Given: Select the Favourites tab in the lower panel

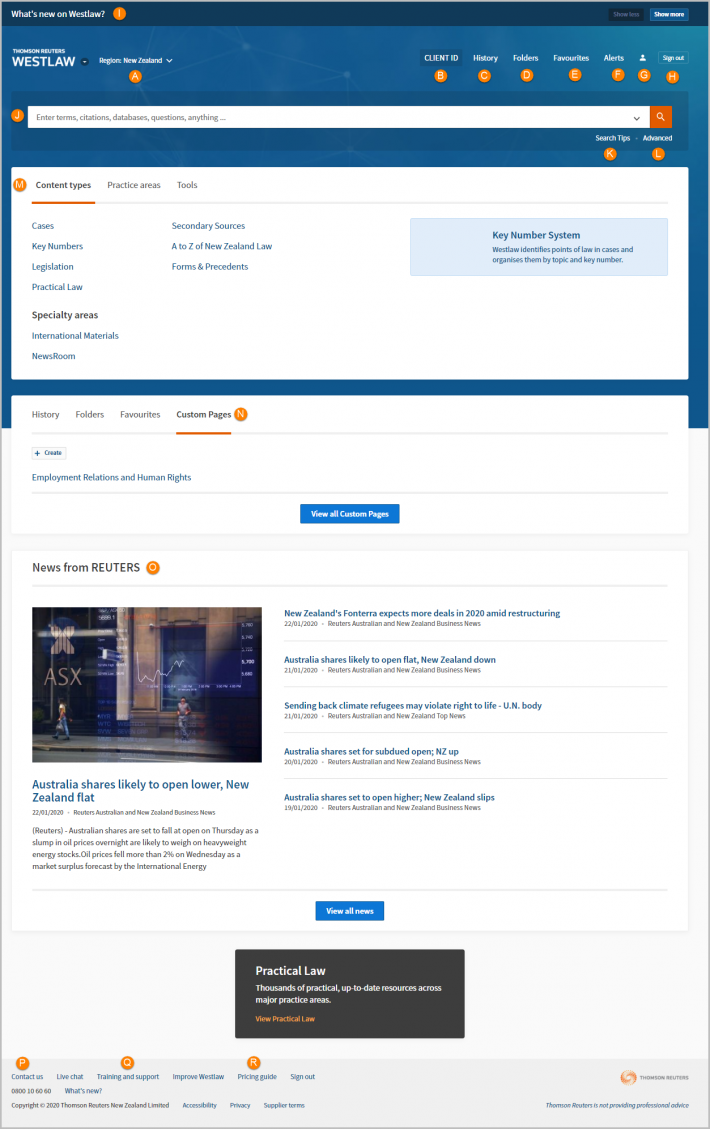Looking at the screenshot, I should [x=140, y=415].
